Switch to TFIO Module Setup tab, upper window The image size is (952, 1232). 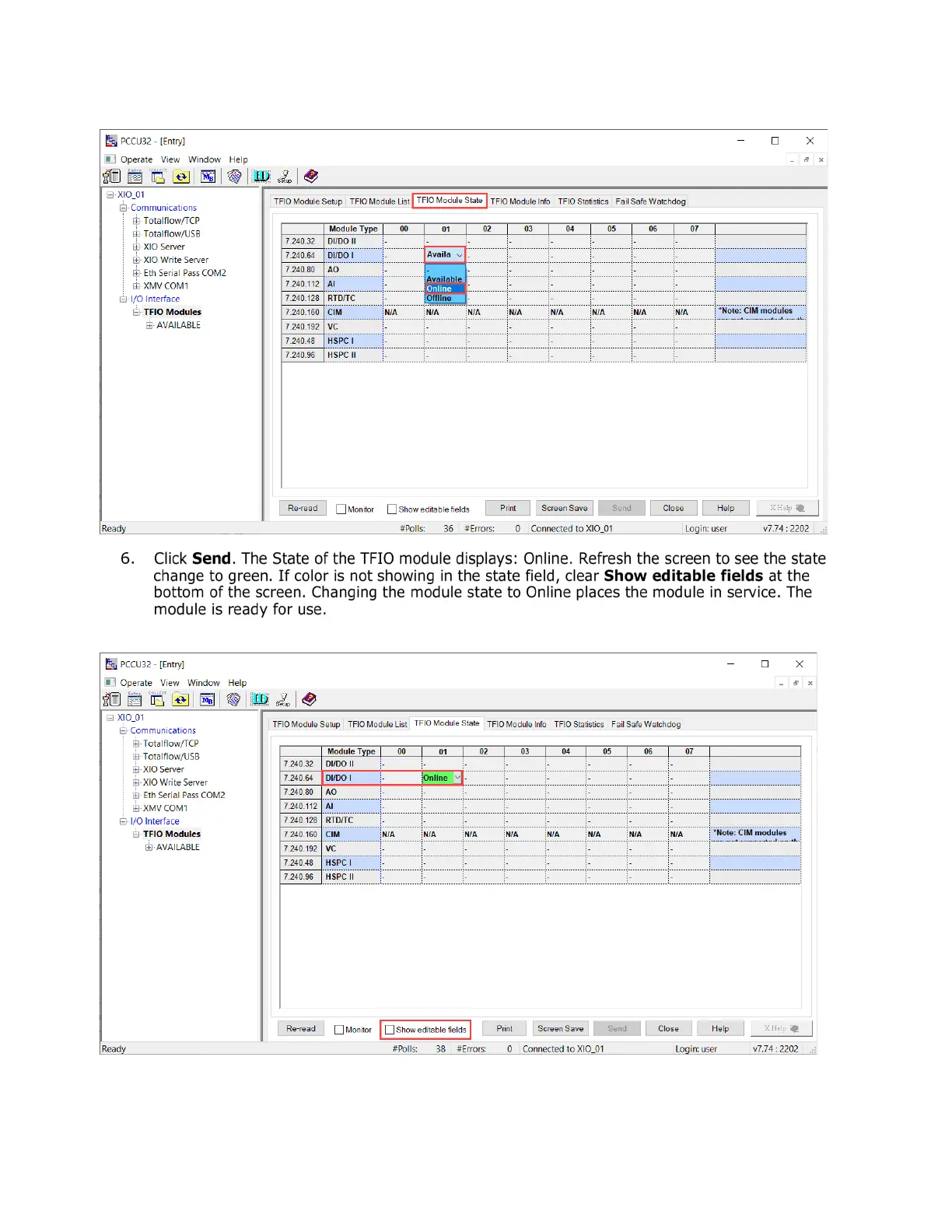[308, 201]
